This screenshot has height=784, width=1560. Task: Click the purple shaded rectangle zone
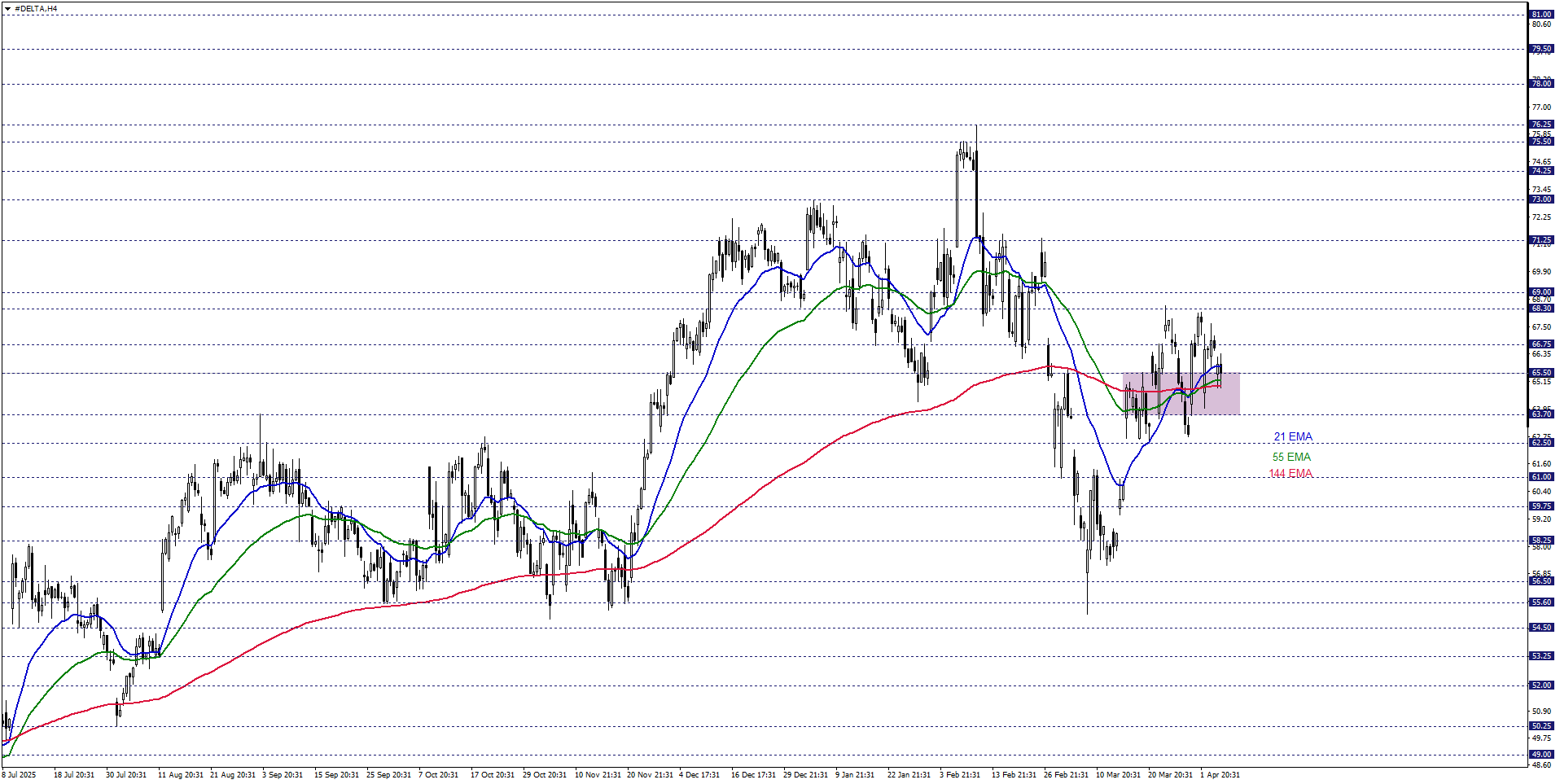pyautogui.click(x=1181, y=394)
